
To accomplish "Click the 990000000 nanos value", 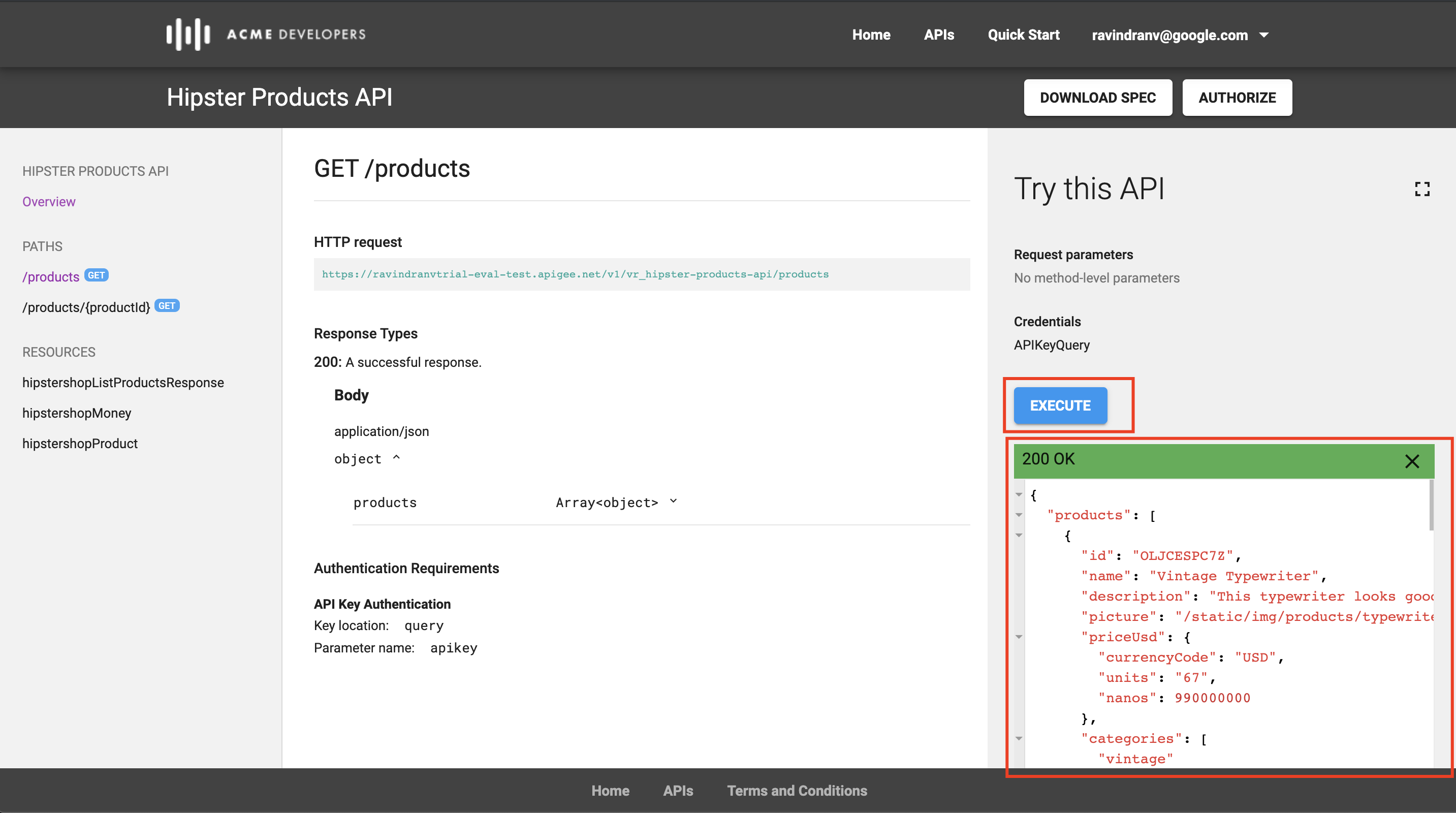I will click(1212, 698).
